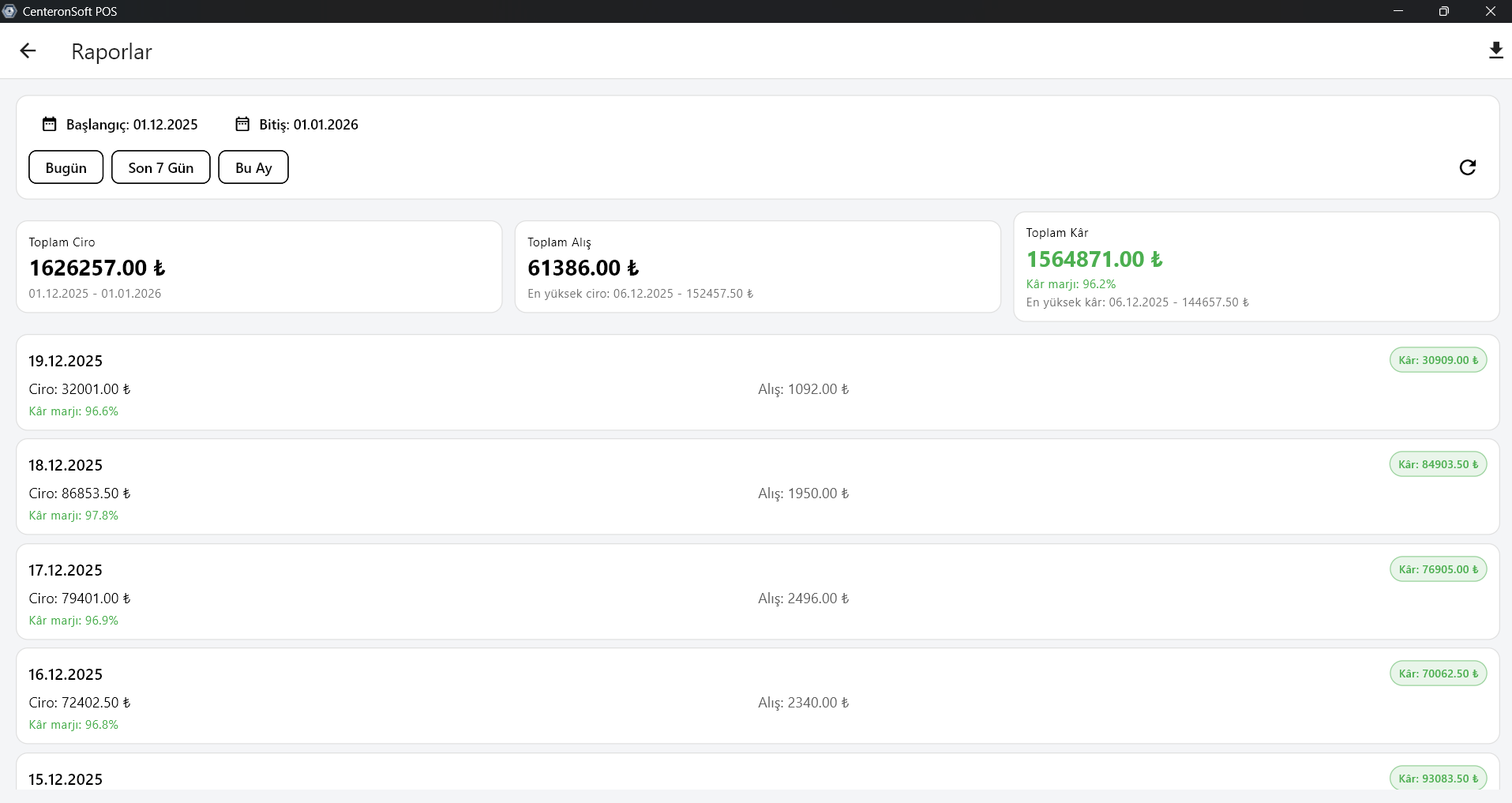The height and width of the screenshot is (803, 1512).
Task: Choose the Bu Ay filter button
Action: [253, 167]
